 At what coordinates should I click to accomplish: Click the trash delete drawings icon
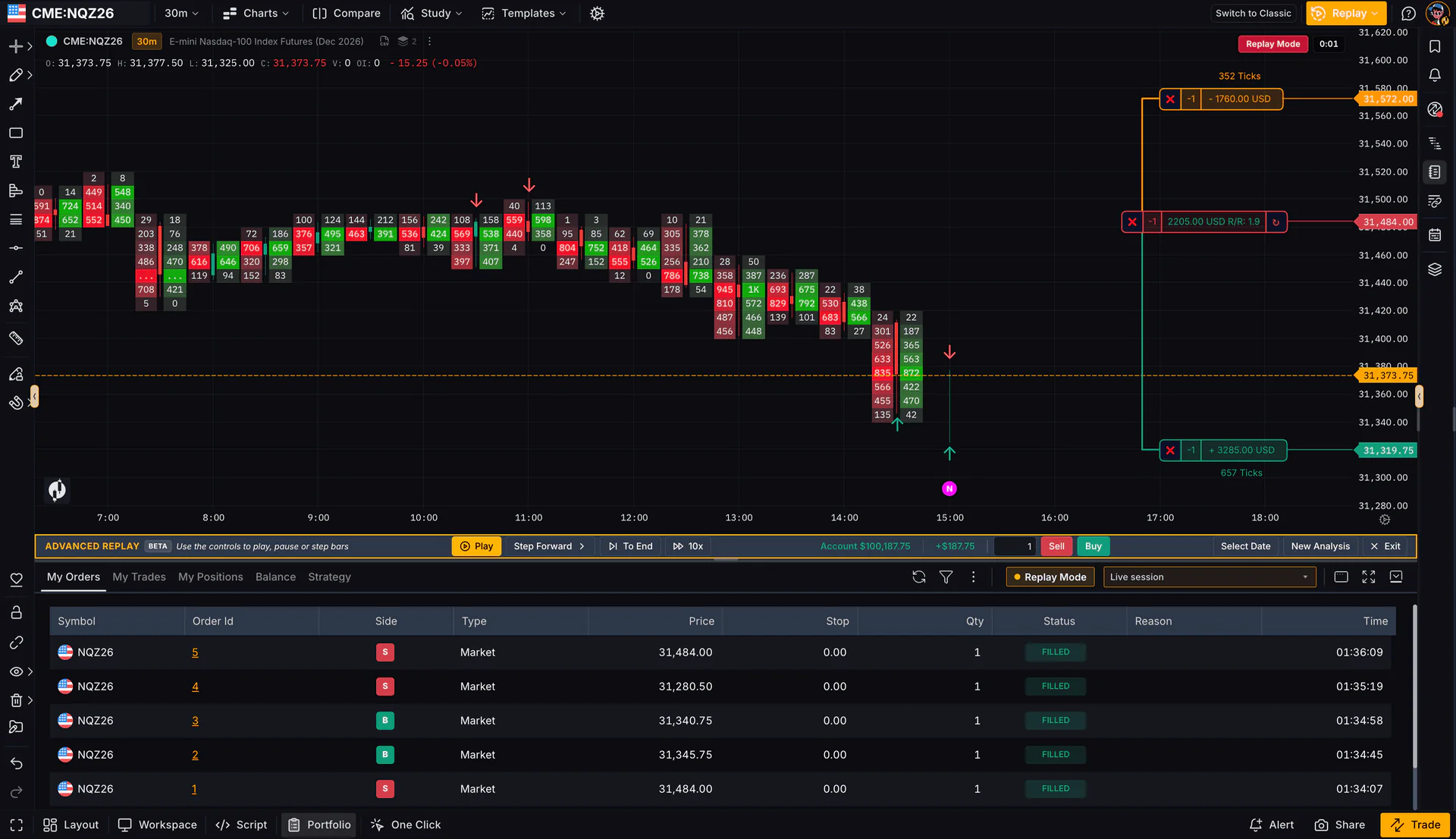[16, 700]
